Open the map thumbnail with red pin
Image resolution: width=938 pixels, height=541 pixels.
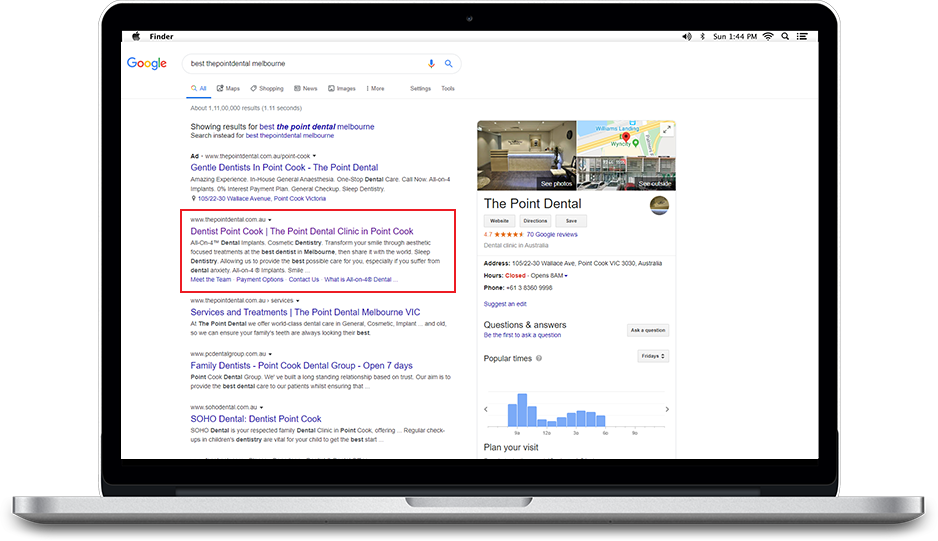pyautogui.click(x=626, y=137)
